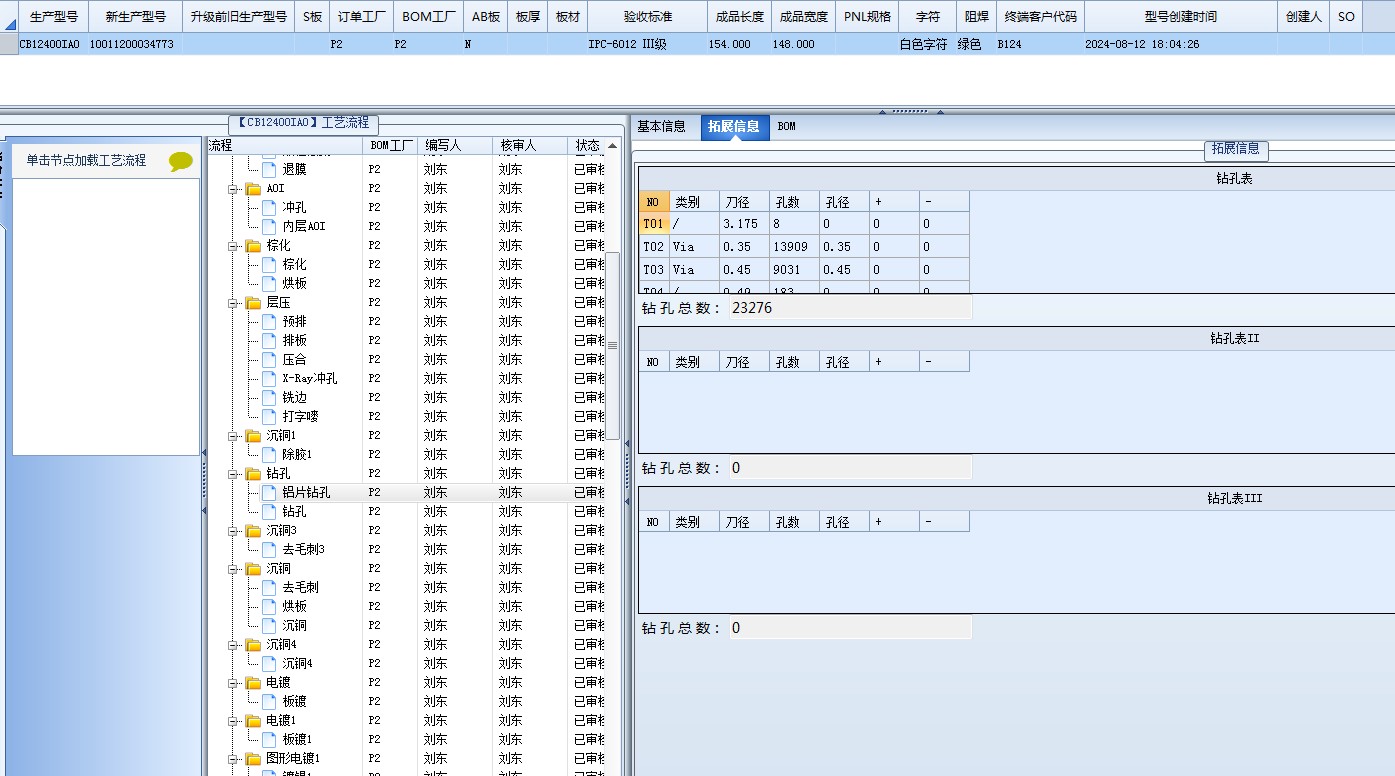
Task: Select the T03 cell in 钻孔表
Action: click(654, 270)
